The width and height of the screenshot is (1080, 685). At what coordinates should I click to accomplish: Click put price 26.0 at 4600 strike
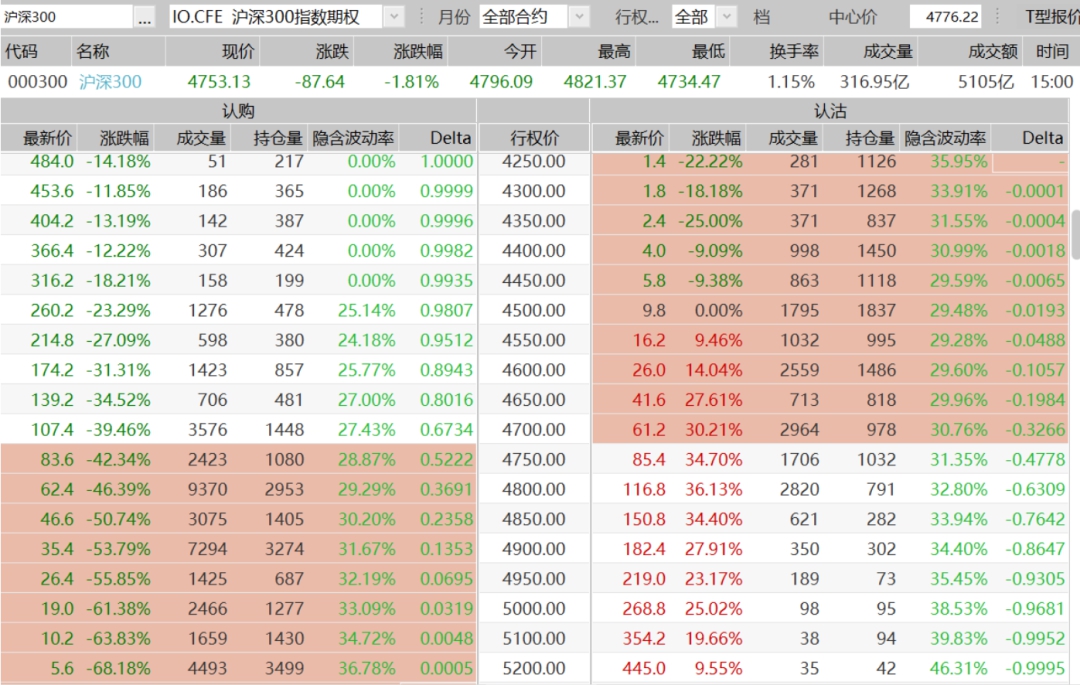tap(649, 370)
